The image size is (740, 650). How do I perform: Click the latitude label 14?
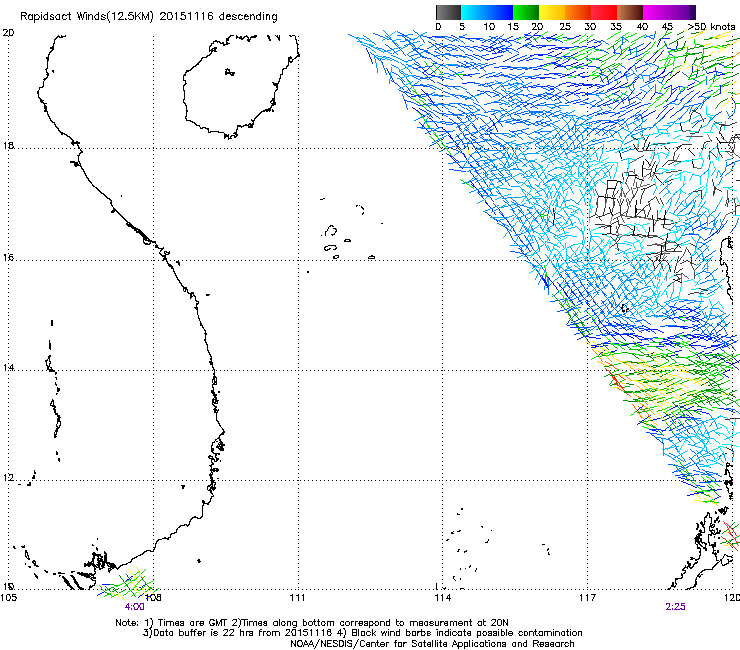8,368
